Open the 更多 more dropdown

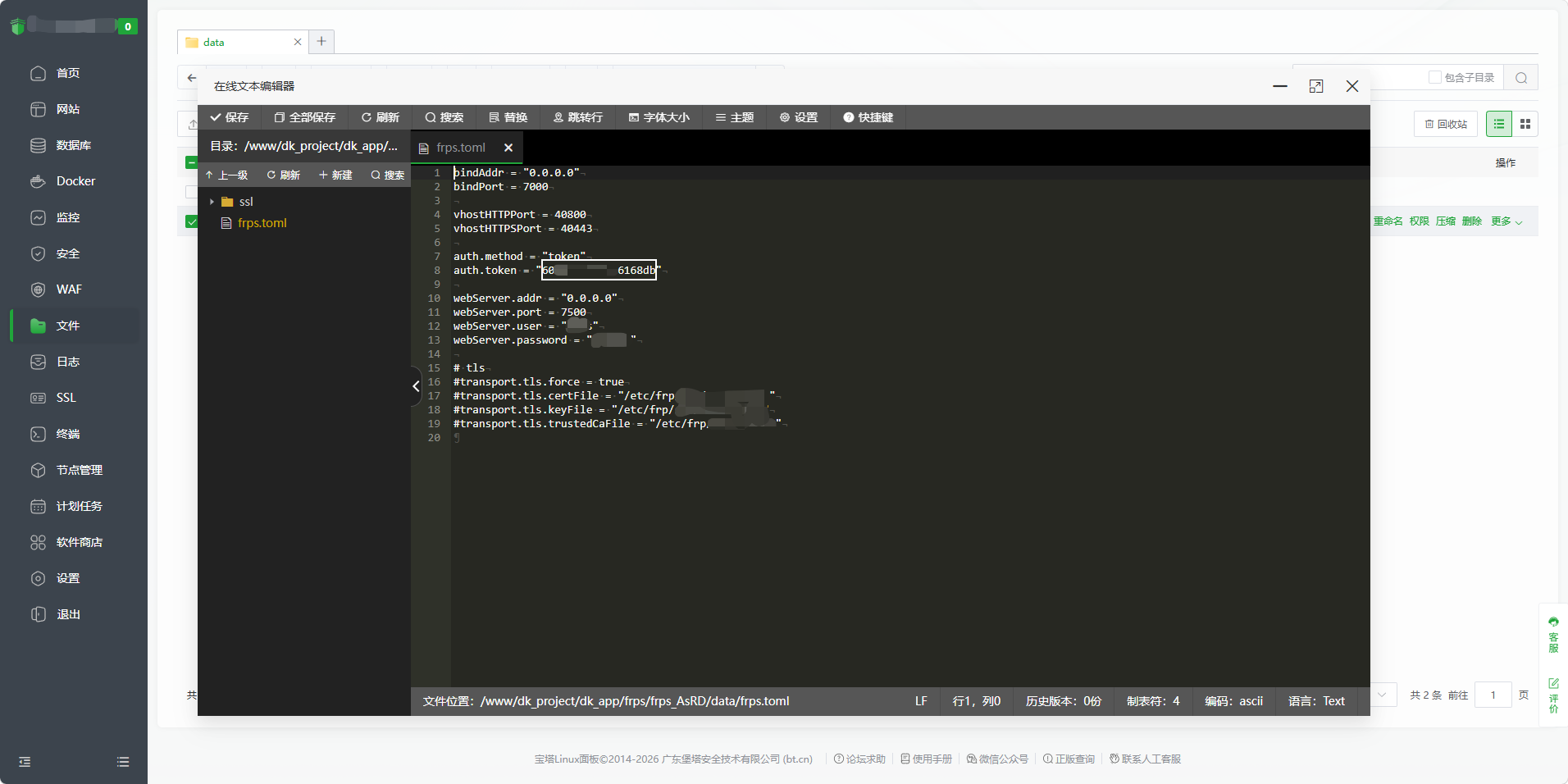coord(1506,221)
